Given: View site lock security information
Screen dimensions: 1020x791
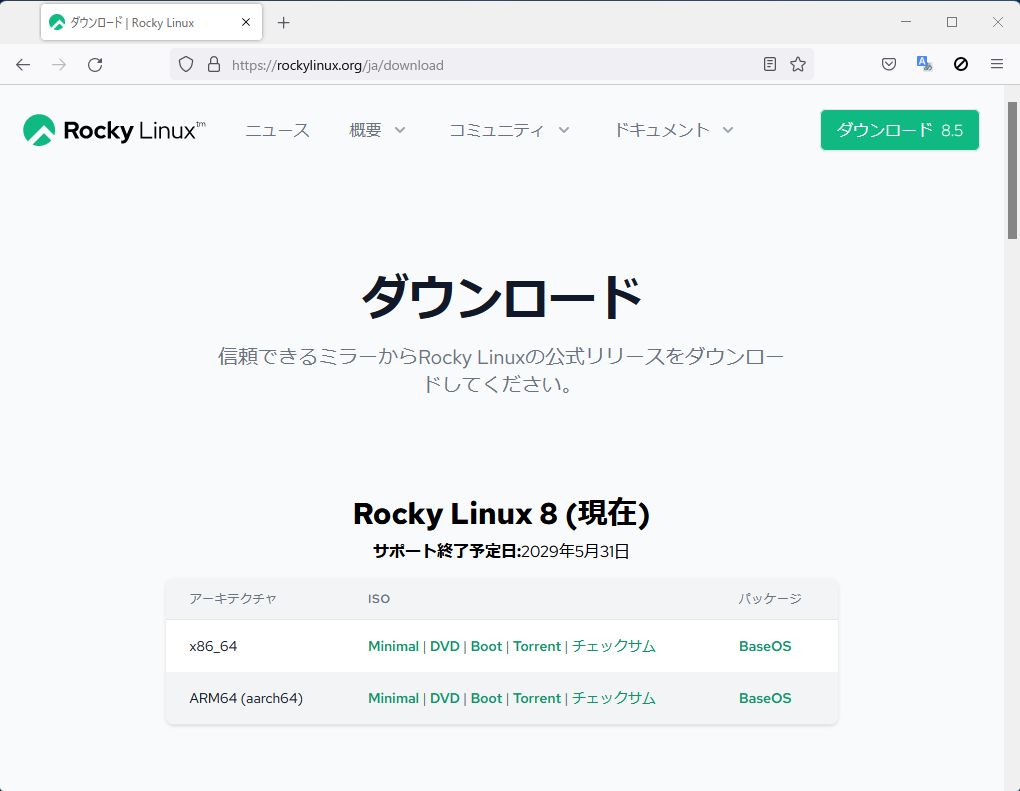Looking at the screenshot, I should point(213,65).
